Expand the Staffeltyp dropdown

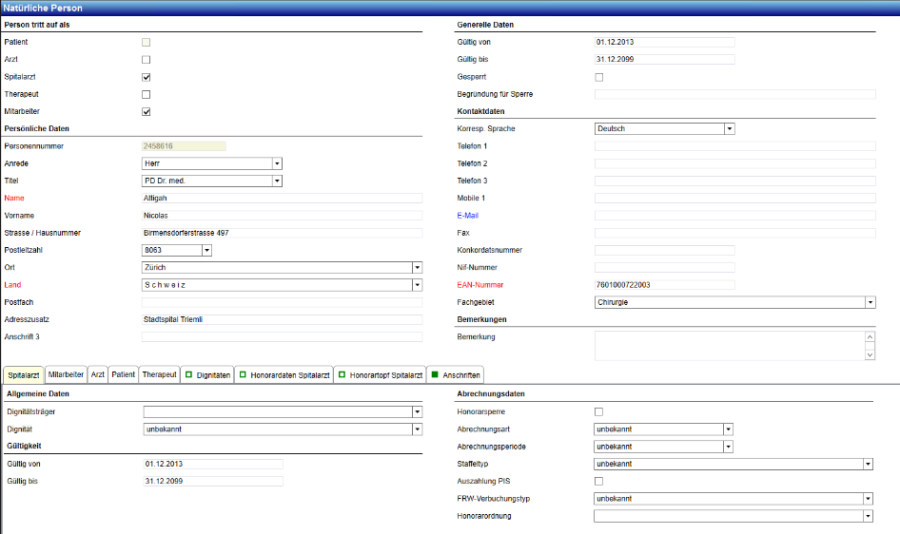click(869, 464)
